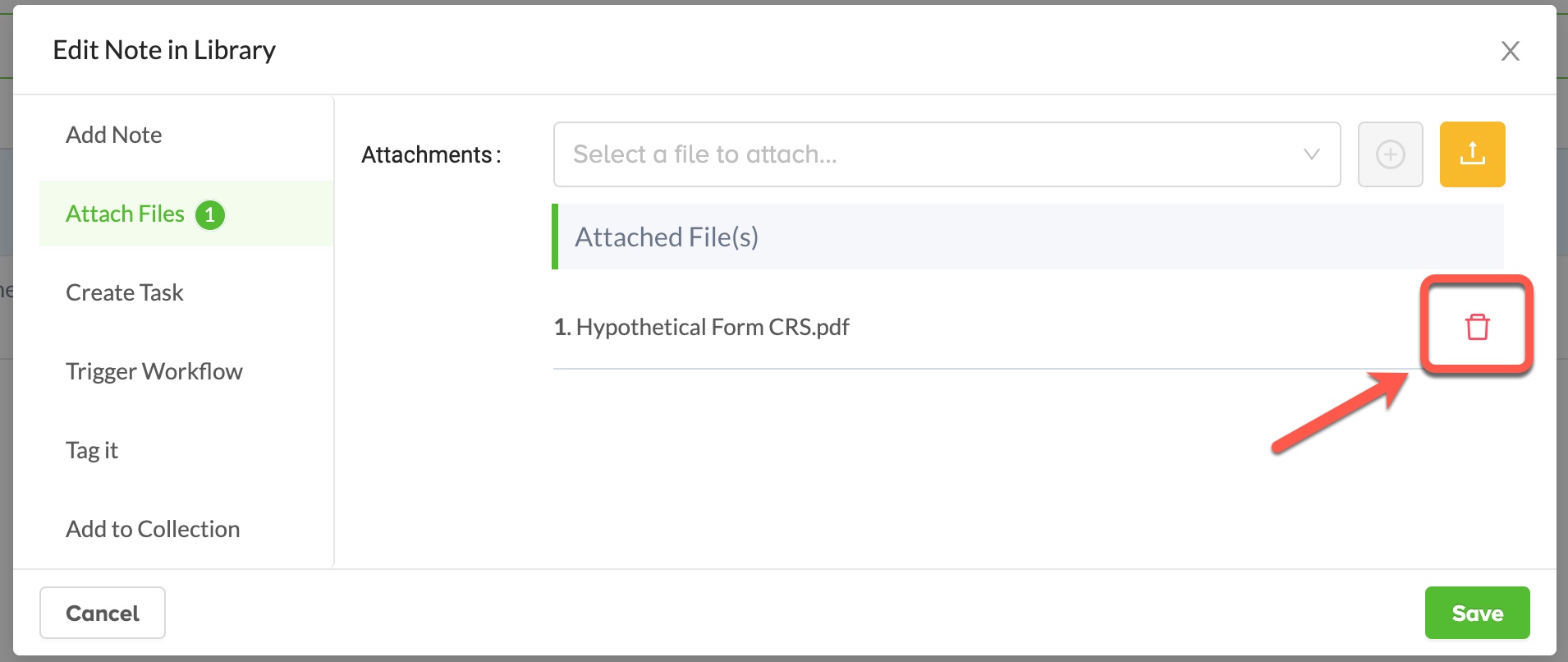
Task: Click the Edit Note in Library title
Action: tap(164, 50)
